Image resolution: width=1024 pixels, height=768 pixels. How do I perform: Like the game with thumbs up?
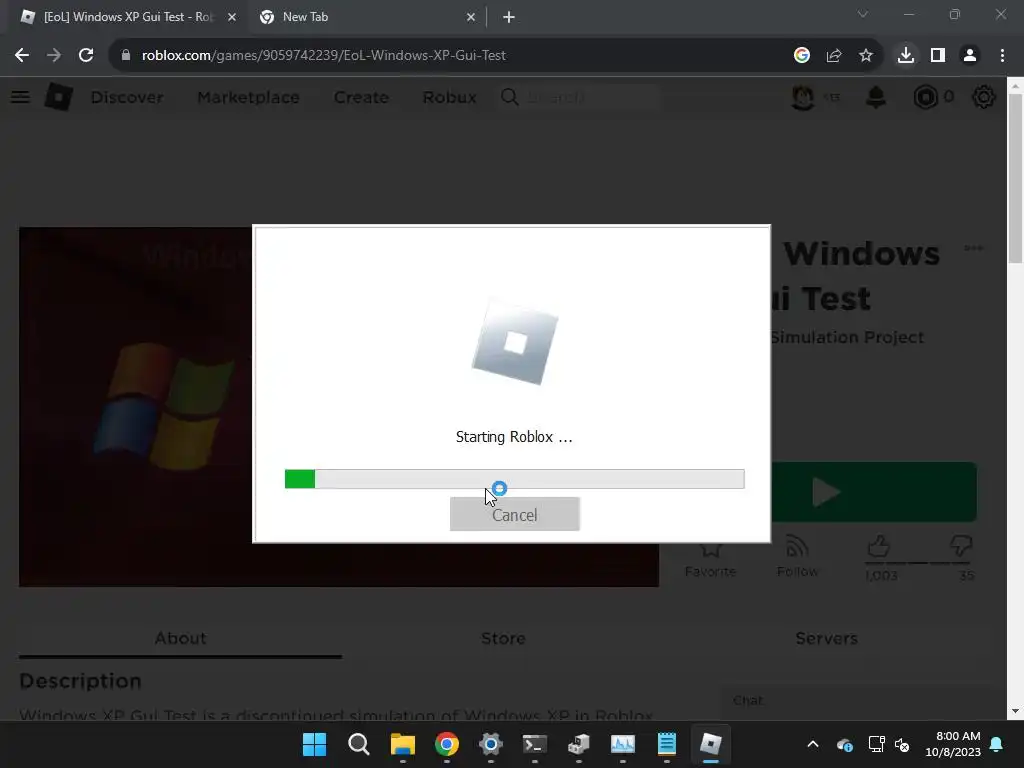pyautogui.click(x=879, y=546)
